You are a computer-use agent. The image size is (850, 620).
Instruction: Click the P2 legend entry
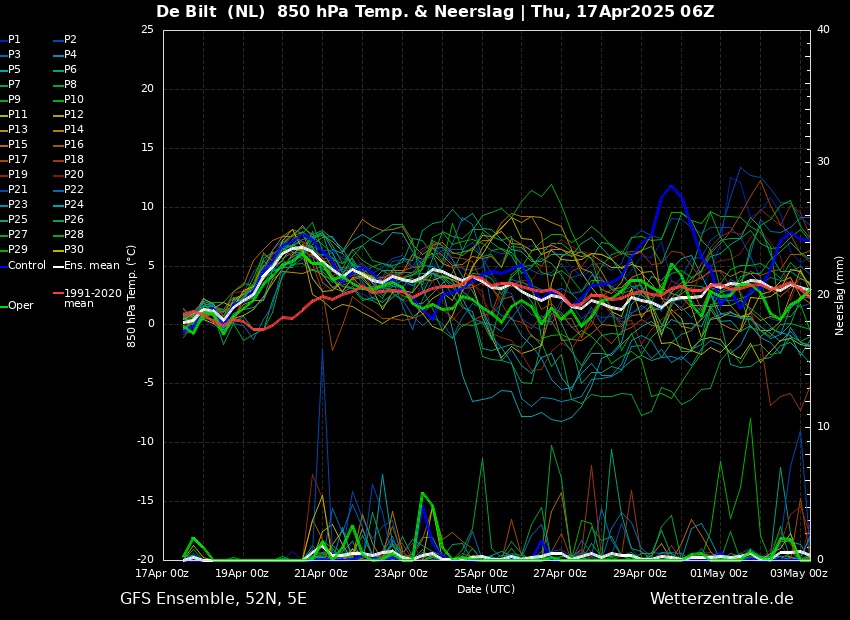tap(66, 40)
